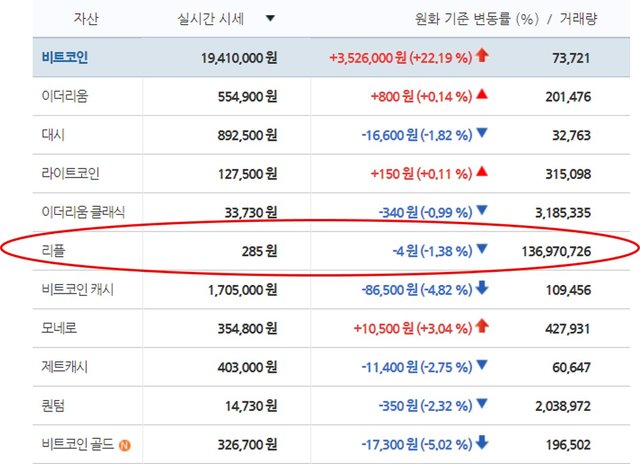Click the volume 3,185,335

point(563,213)
